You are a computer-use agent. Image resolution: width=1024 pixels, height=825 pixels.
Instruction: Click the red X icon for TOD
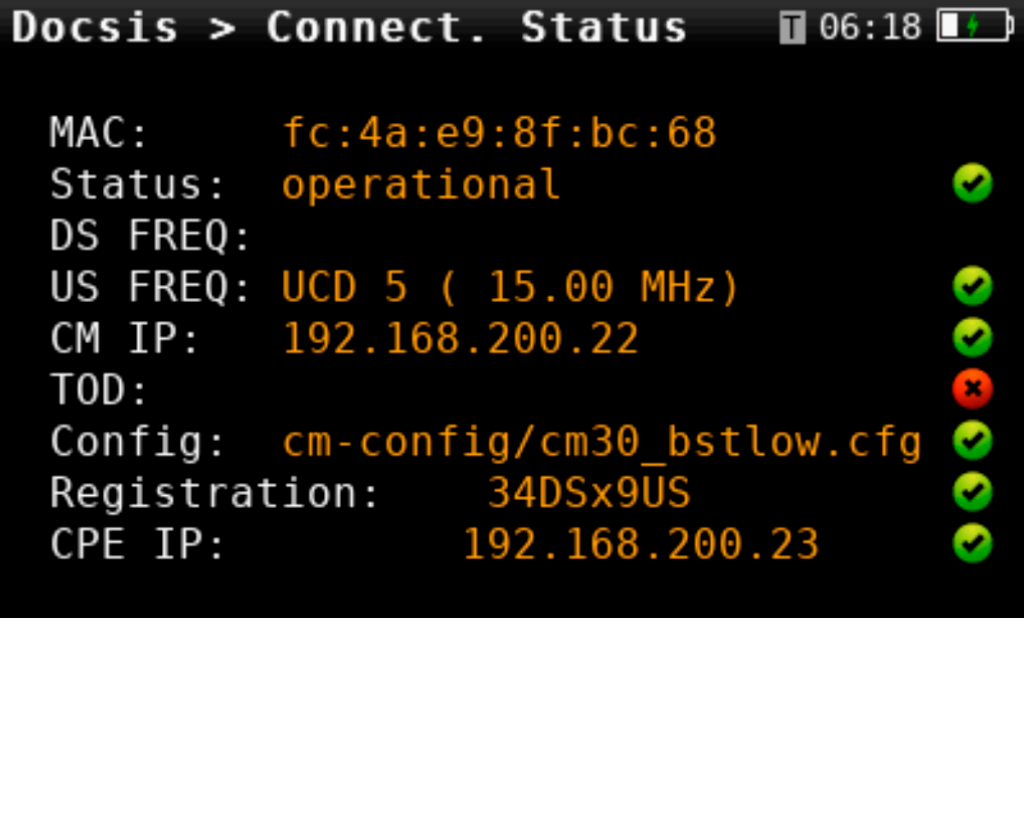pos(972,389)
